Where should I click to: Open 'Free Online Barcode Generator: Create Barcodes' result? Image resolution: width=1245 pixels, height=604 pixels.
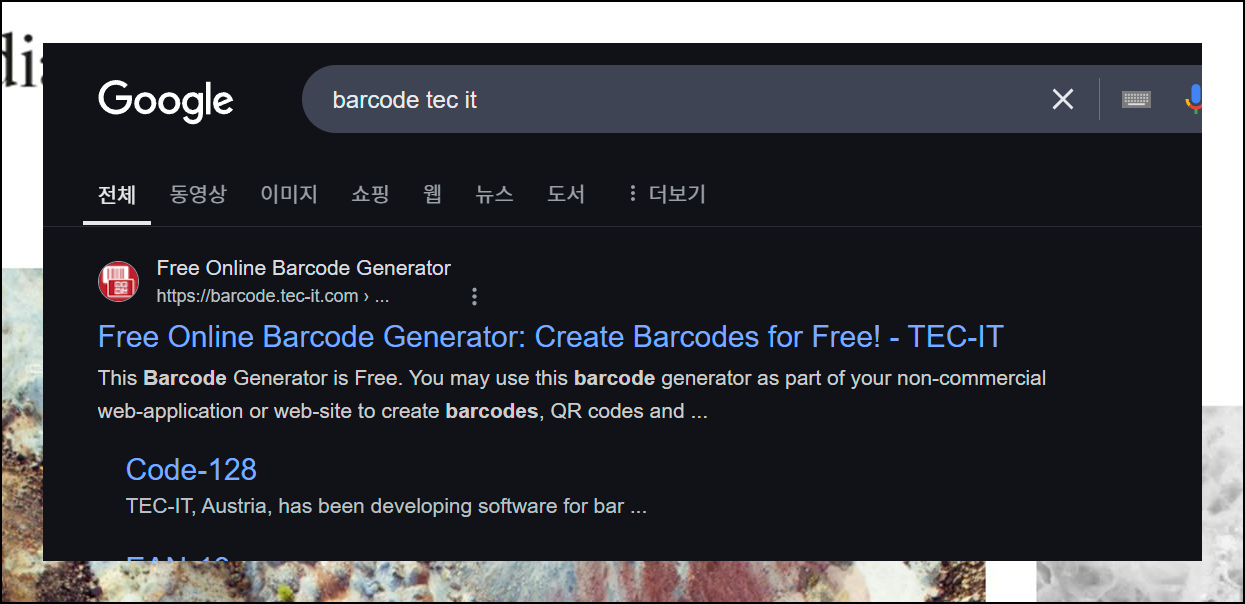(x=550, y=337)
